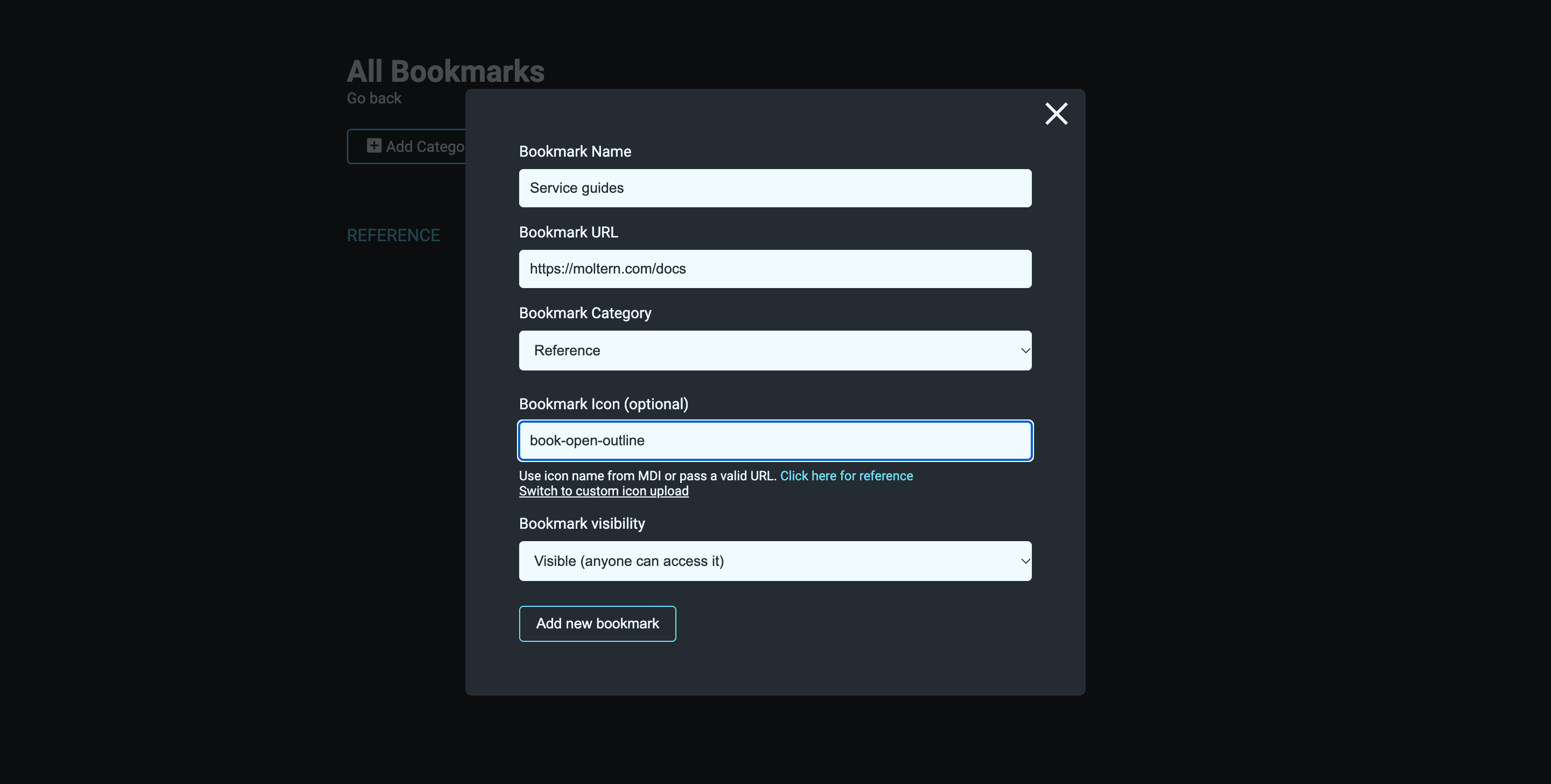
Task: Open the Bookmark Category dropdown
Action: pyautogui.click(x=775, y=351)
